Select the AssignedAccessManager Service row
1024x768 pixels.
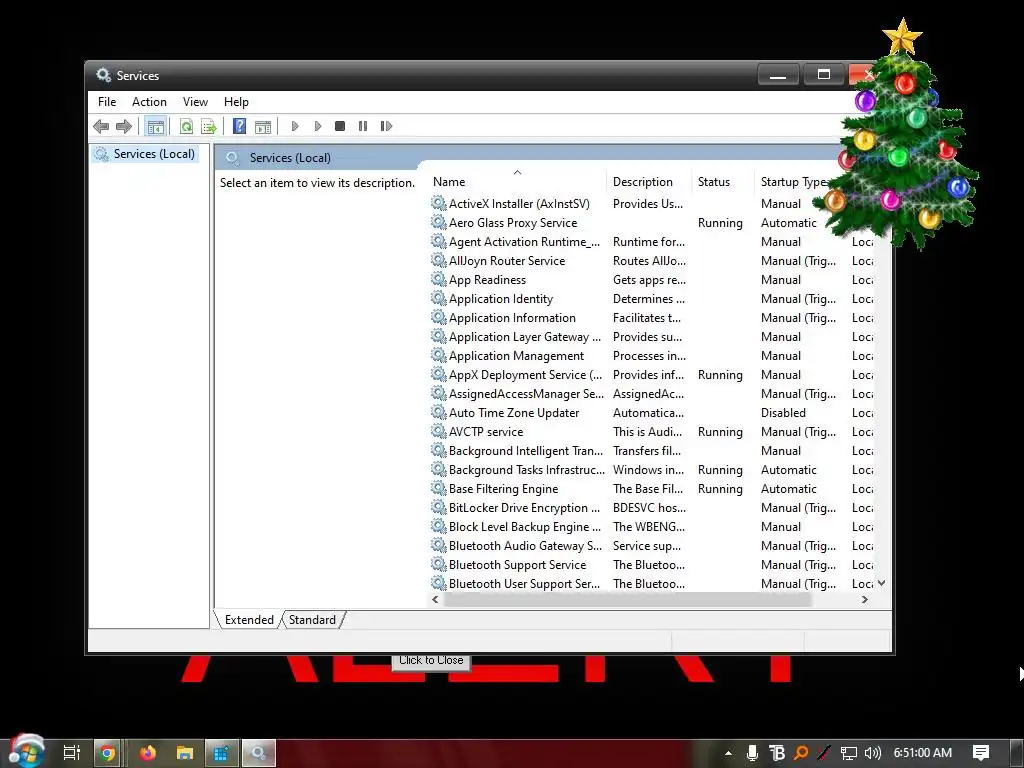tap(652, 394)
